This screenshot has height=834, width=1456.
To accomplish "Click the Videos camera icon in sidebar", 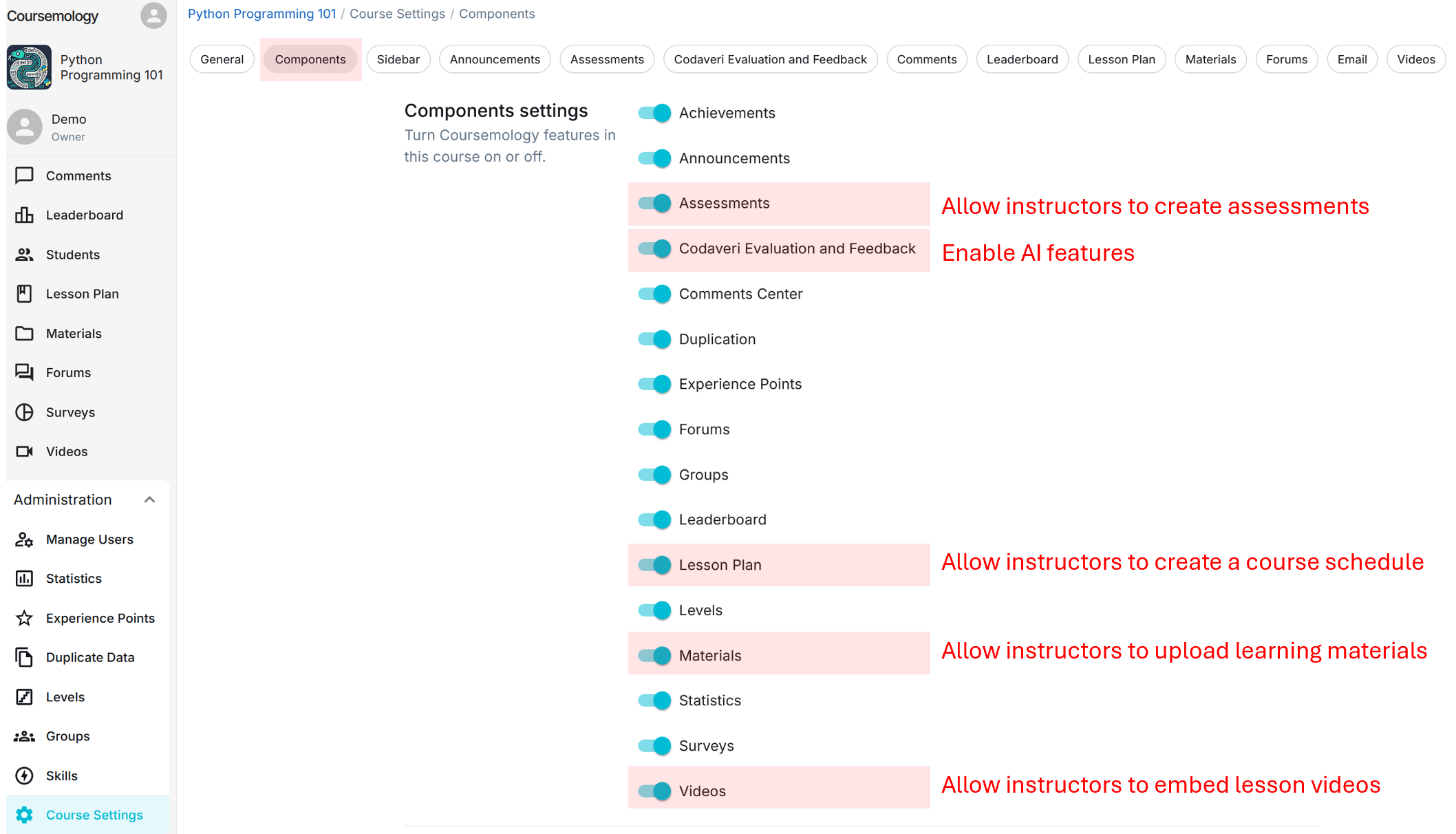I will point(24,451).
